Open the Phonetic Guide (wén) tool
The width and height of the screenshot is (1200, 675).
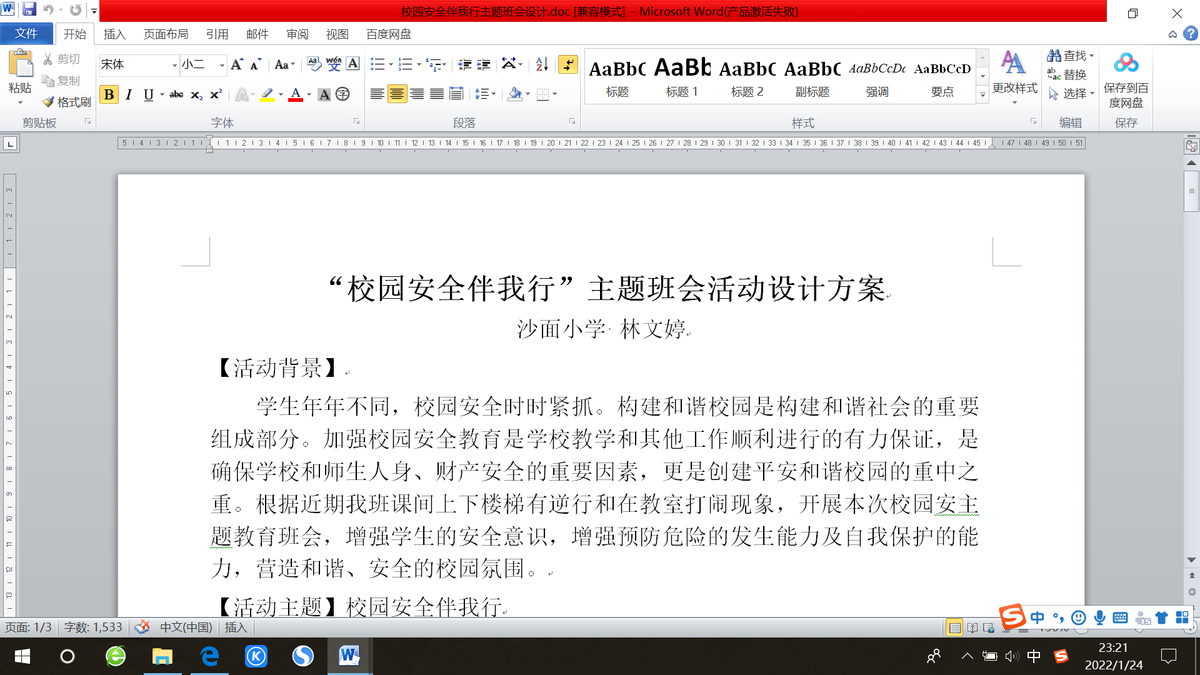click(333, 64)
